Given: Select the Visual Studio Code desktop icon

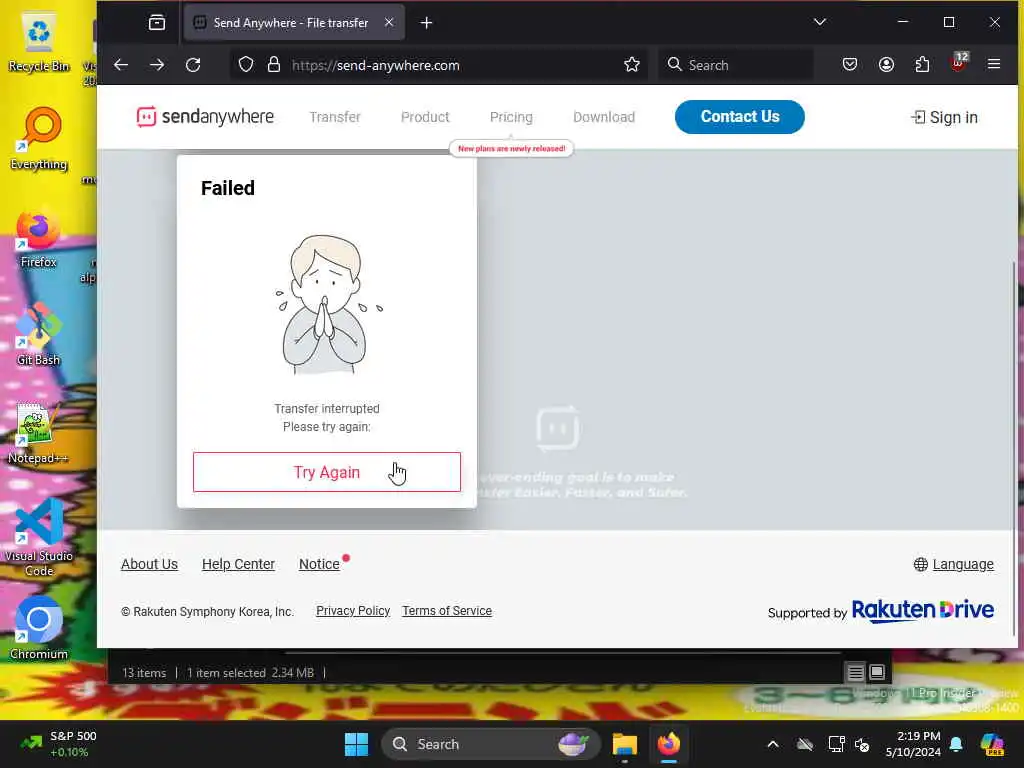Looking at the screenshot, I should pos(39,537).
